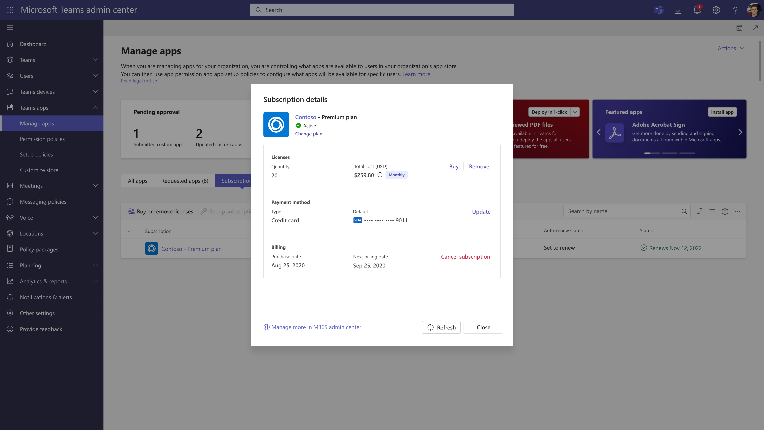Click the Buy licenses link

454,167
